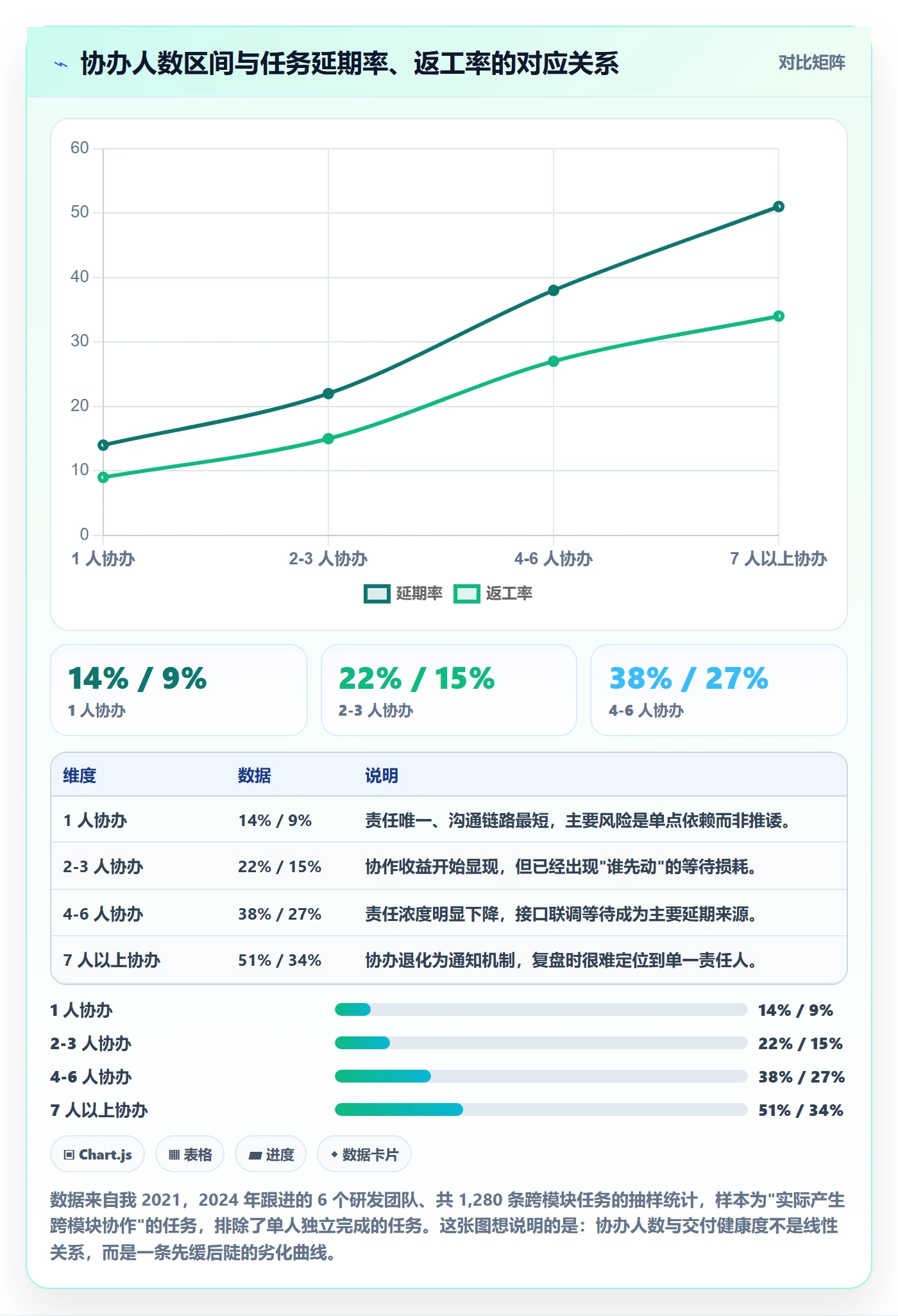Click the 返工率 data point at 4-6 人协办
Screen dimensions: 898x1316
pos(554,361)
